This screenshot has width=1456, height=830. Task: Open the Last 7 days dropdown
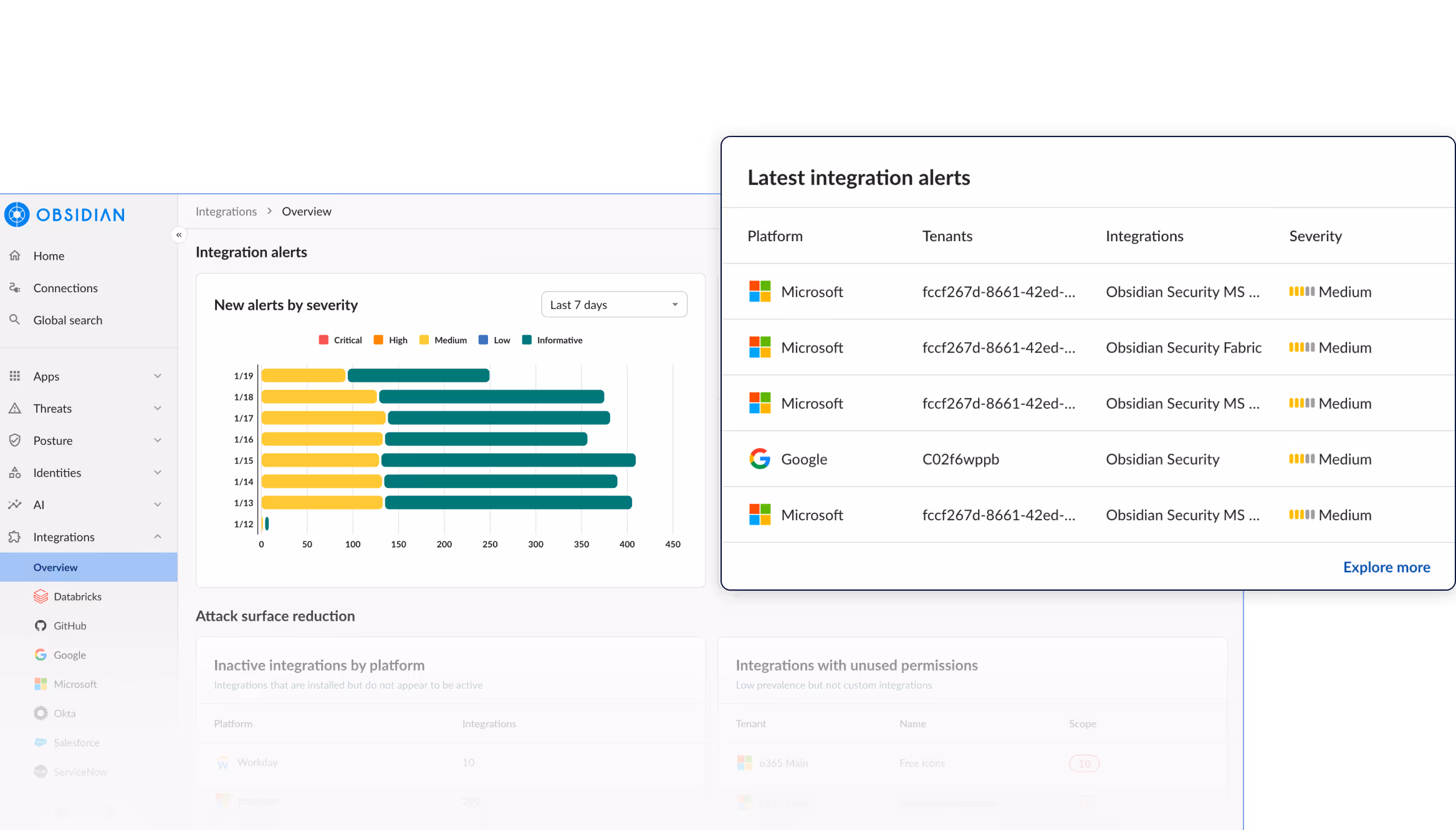point(614,305)
